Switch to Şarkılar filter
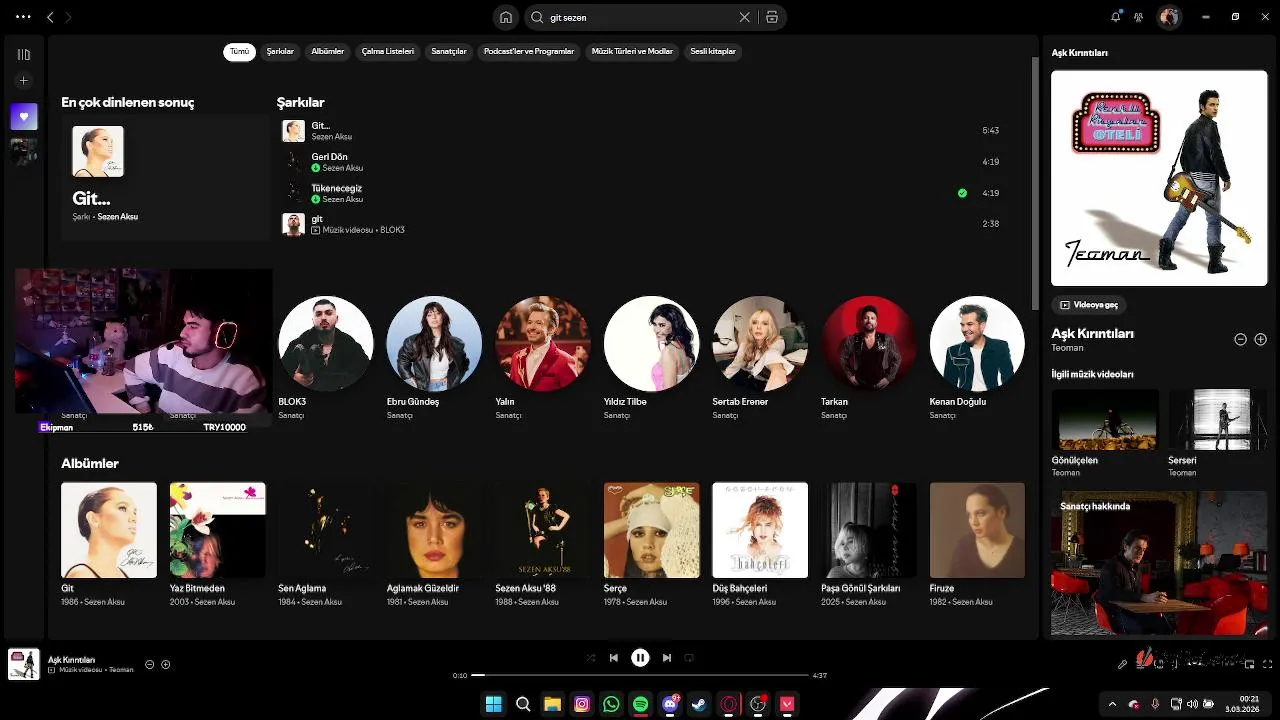 280,52
